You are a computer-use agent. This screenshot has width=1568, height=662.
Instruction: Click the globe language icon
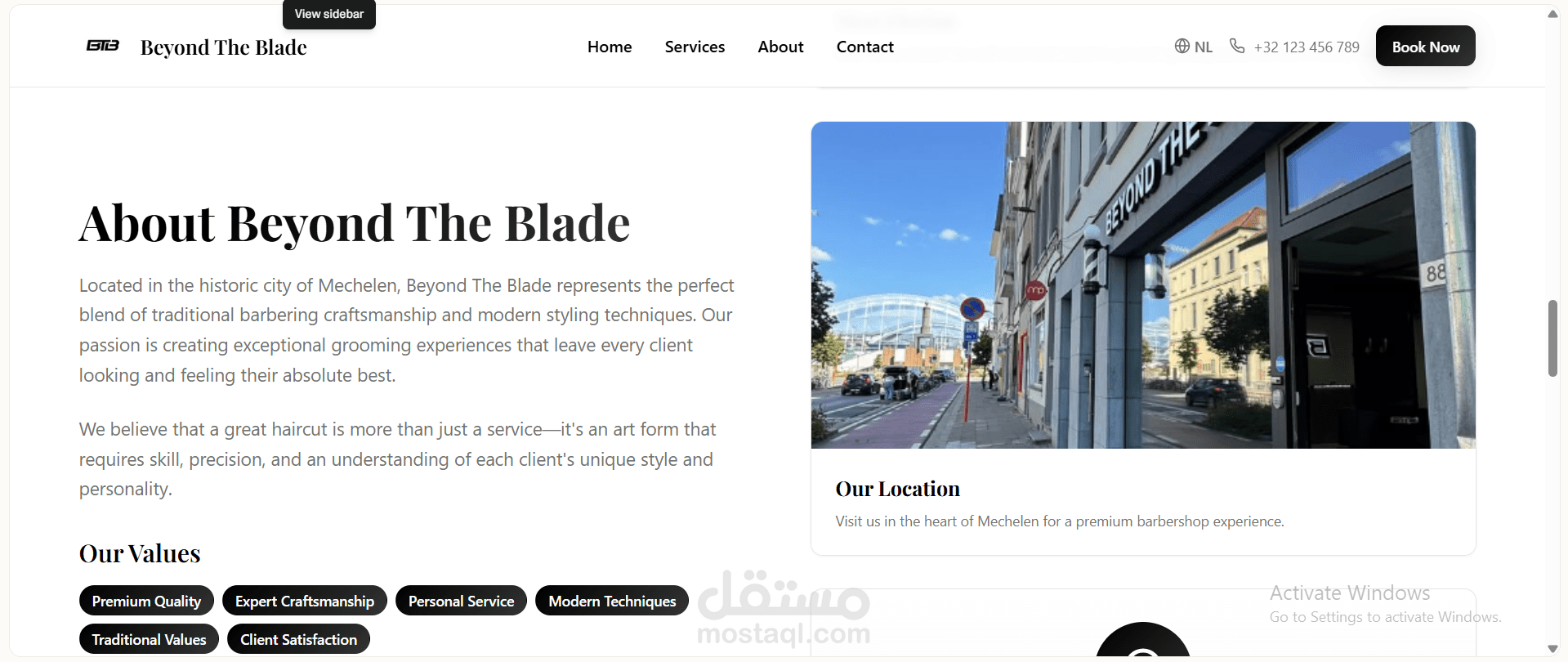pyautogui.click(x=1182, y=46)
